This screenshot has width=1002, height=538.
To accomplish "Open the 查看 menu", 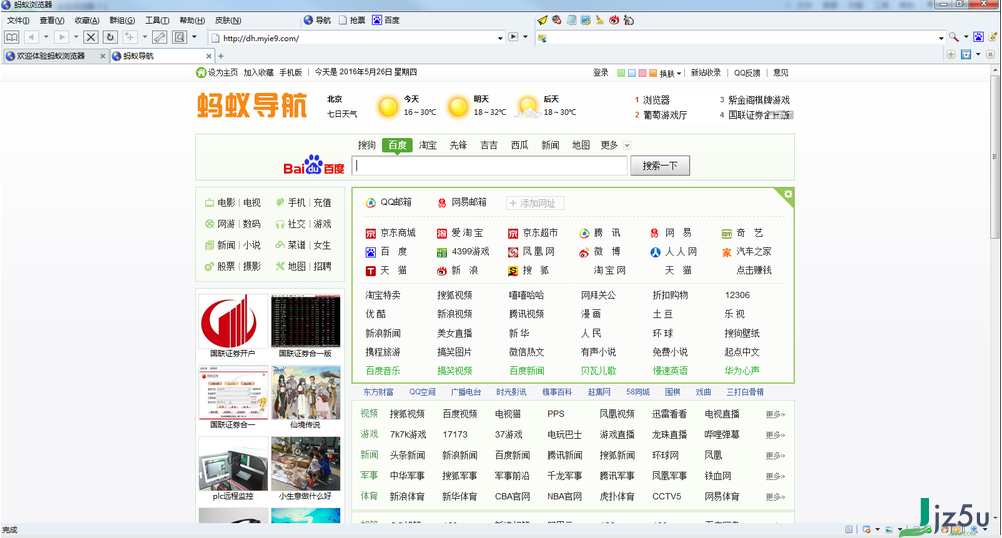I will 52,20.
